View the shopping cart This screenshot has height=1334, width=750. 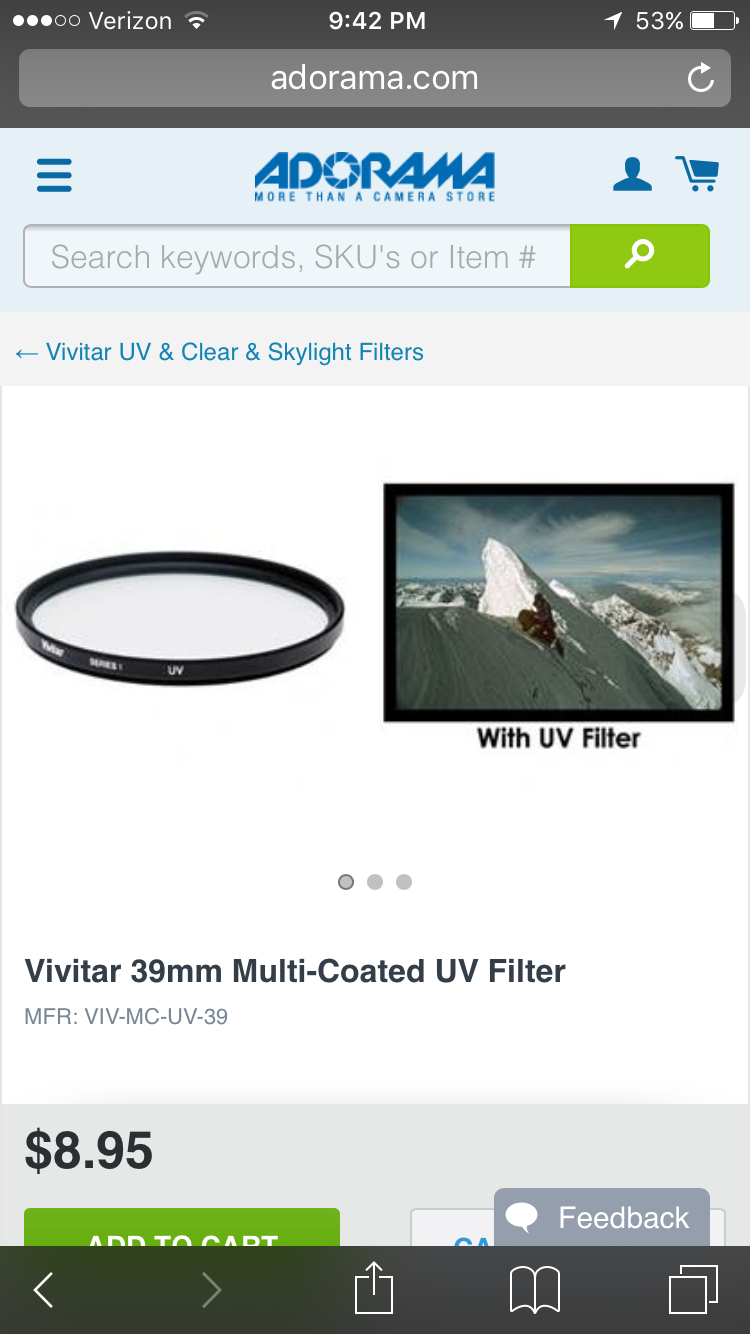click(x=696, y=174)
